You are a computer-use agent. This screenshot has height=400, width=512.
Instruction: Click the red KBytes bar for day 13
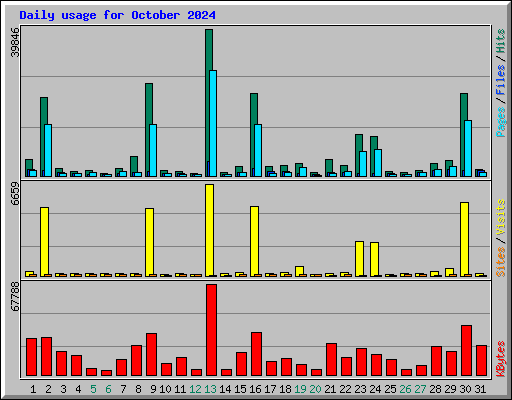click(211, 330)
